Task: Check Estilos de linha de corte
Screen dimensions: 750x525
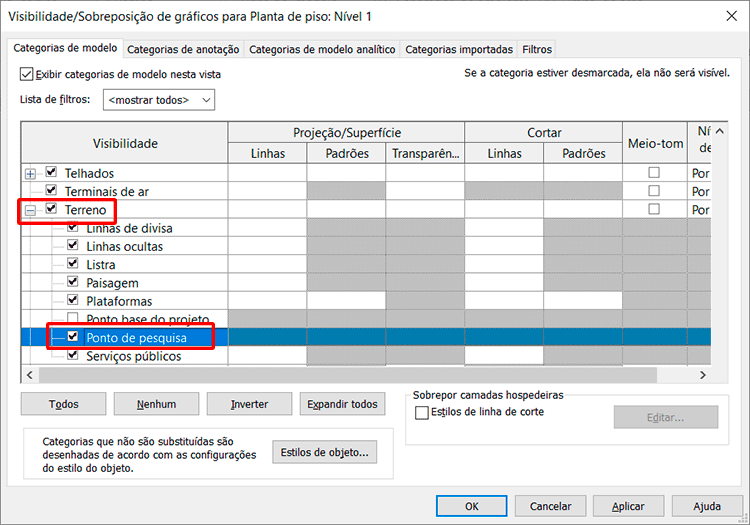Action: coord(422,413)
